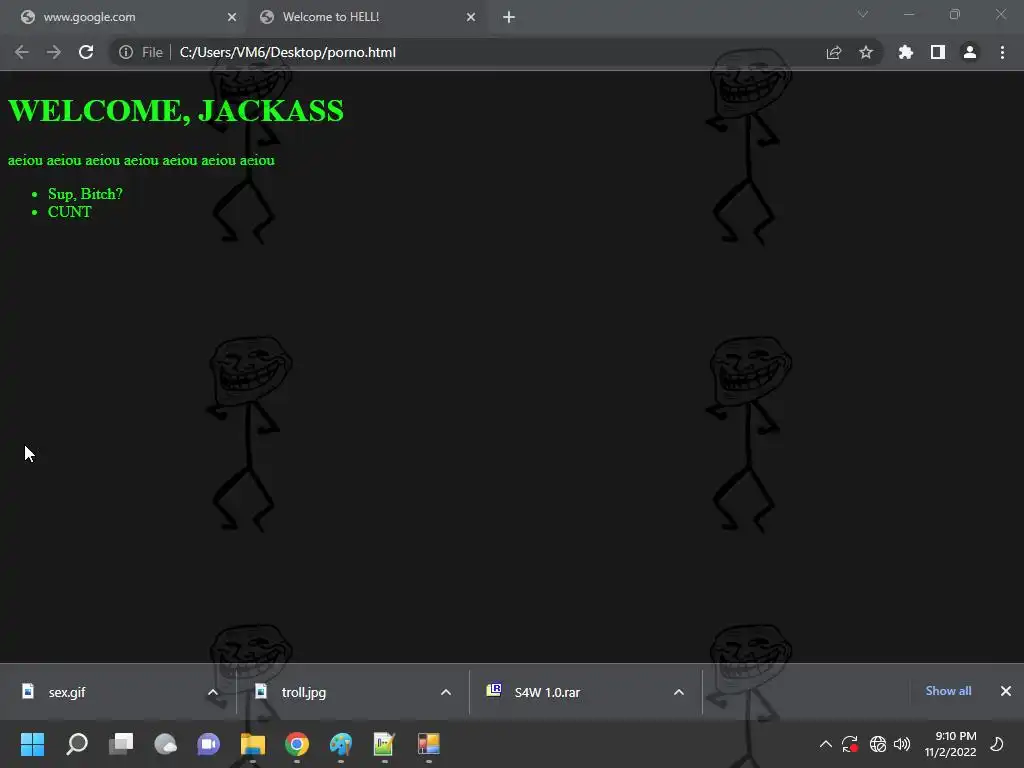This screenshot has width=1024, height=768.
Task: Click Show all downloads link
Action: coord(948,691)
